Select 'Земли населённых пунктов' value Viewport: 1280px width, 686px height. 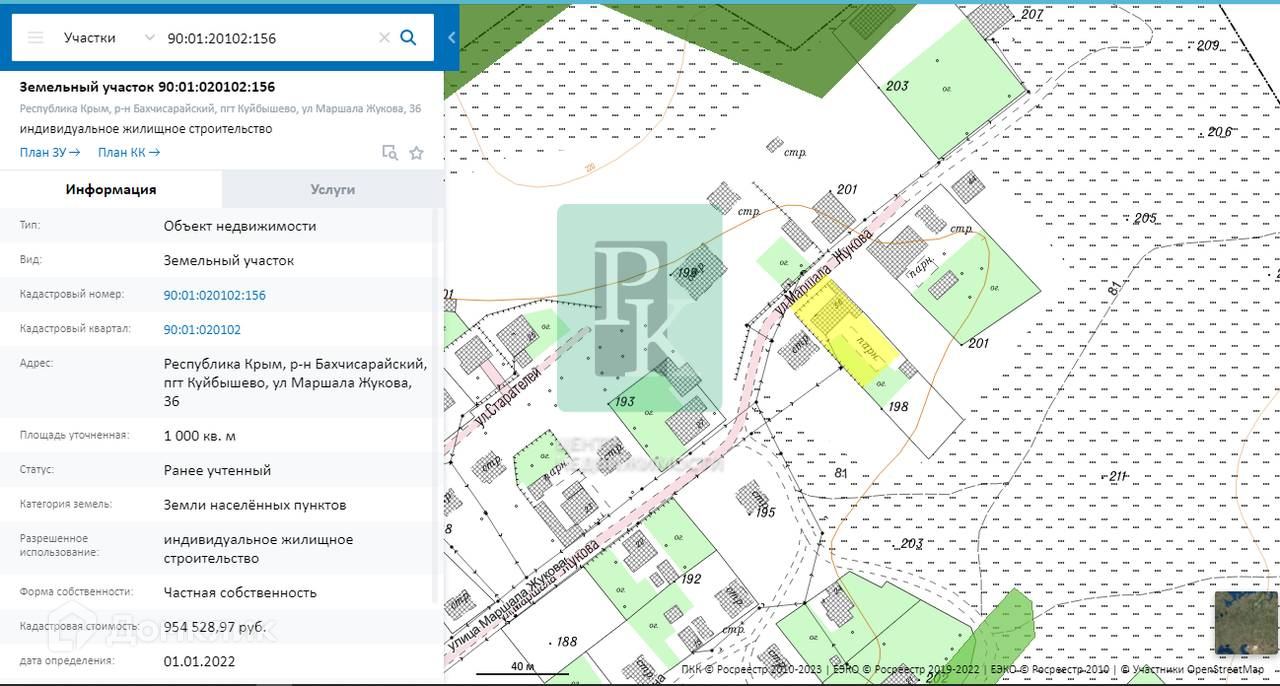click(255, 504)
